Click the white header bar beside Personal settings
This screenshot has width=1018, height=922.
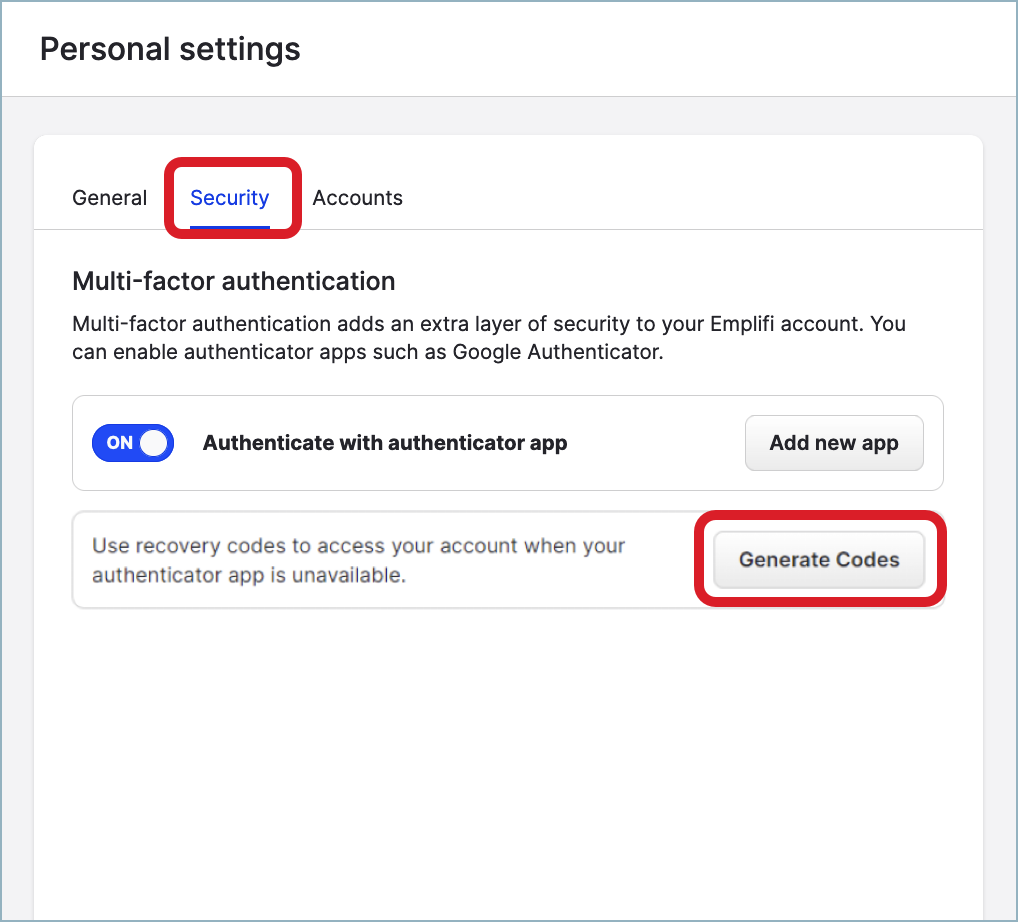(x=656, y=49)
